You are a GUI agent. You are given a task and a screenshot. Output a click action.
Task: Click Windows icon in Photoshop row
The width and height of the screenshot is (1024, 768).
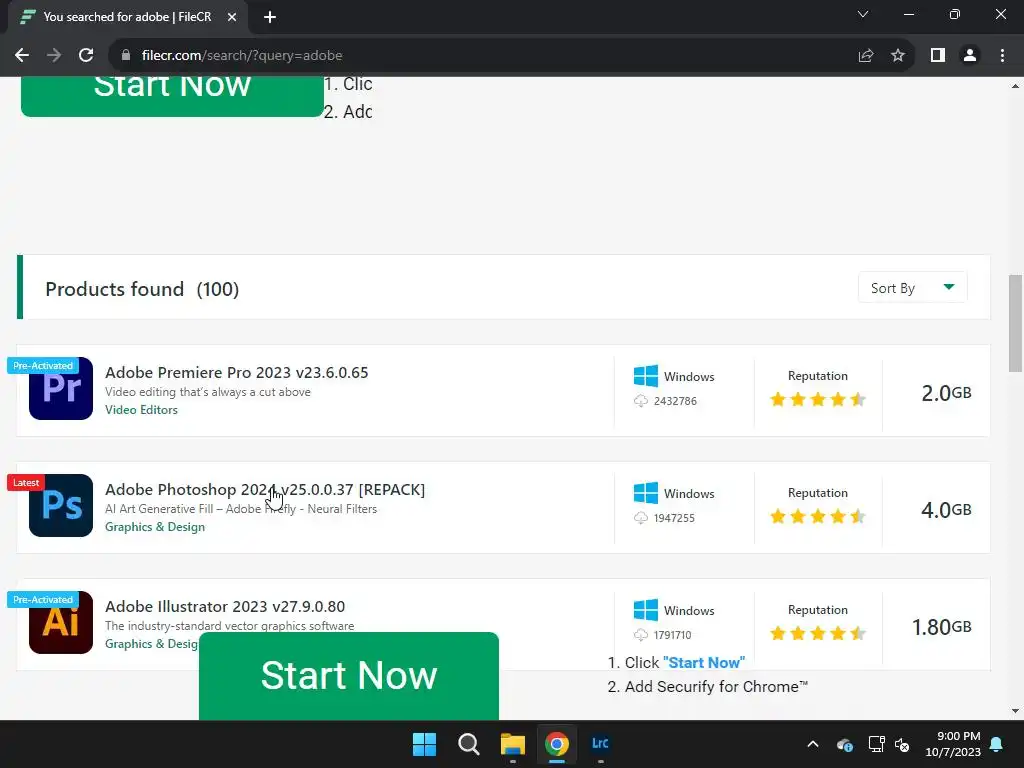pos(646,493)
